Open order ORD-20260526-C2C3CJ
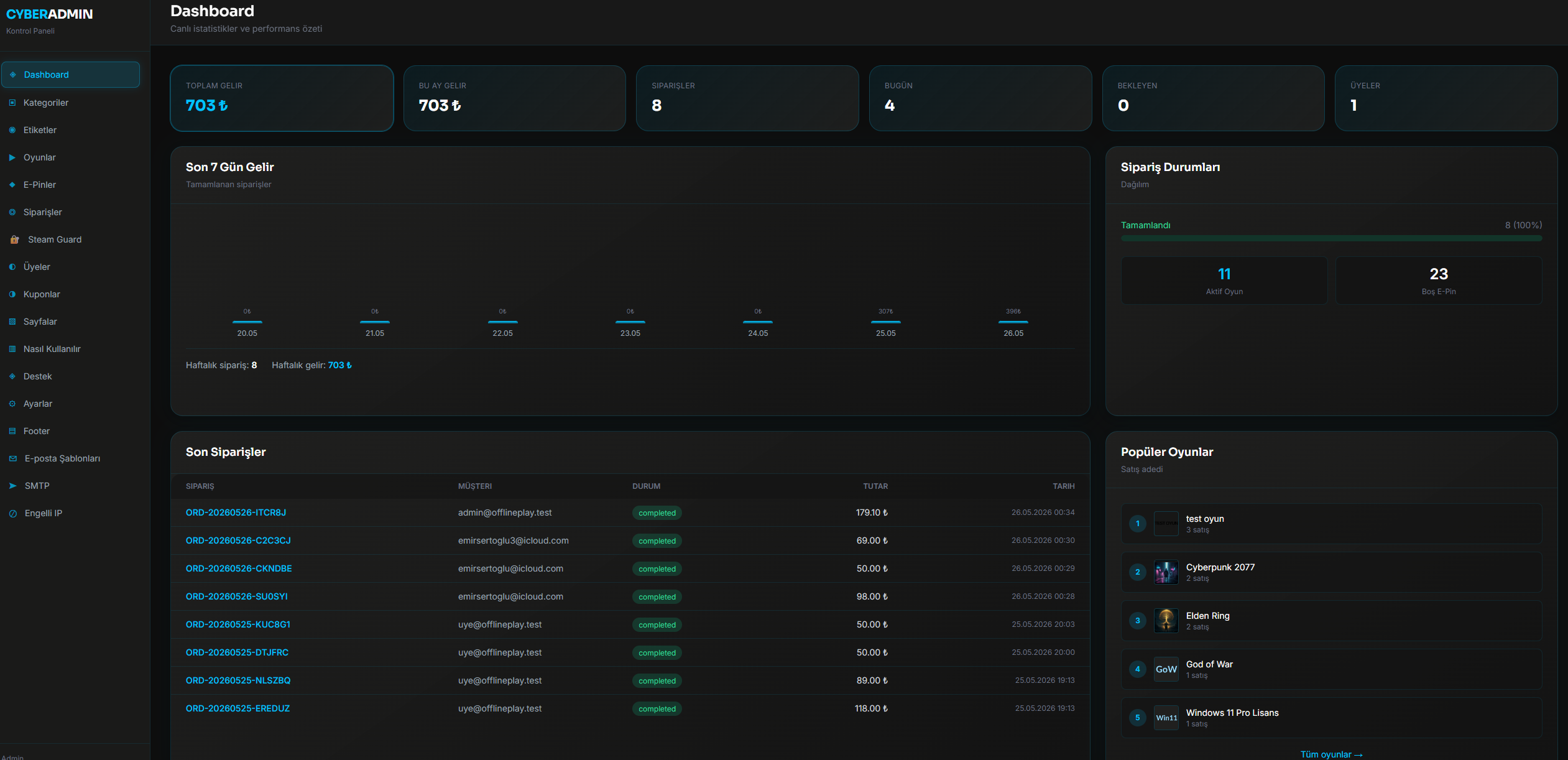The height and width of the screenshot is (760, 1568). (238, 540)
